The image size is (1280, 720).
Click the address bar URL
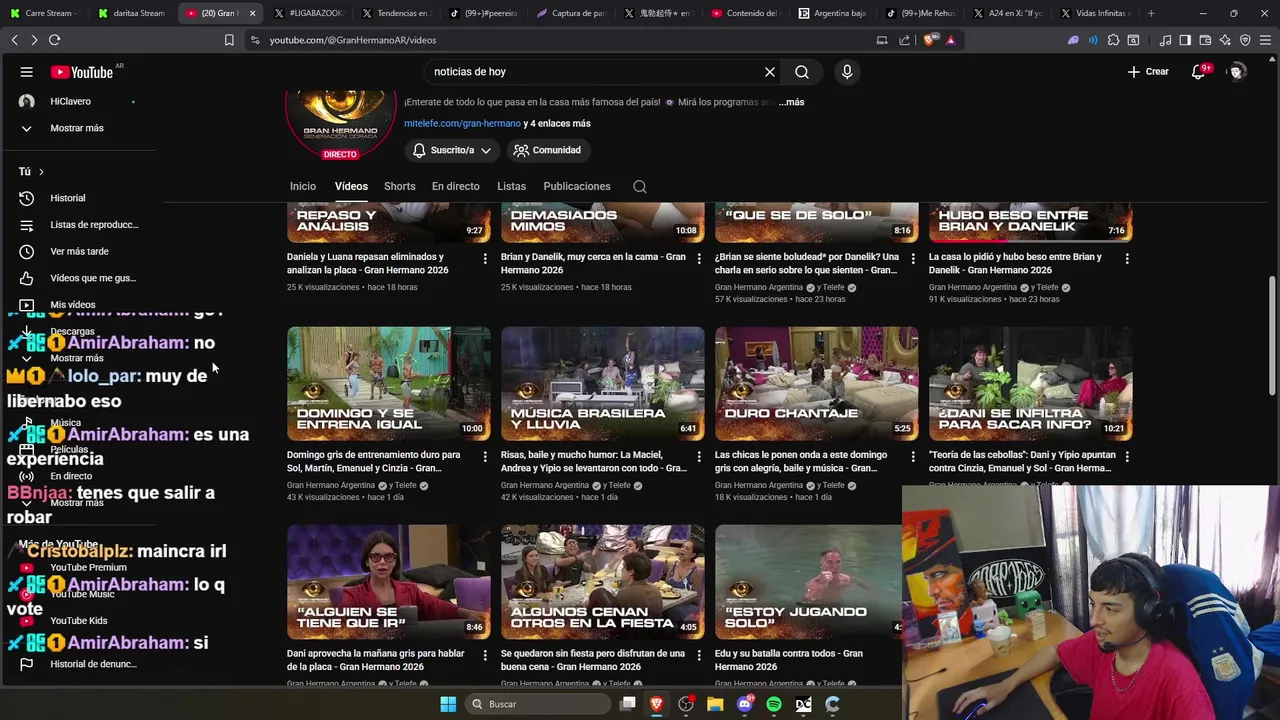click(352, 40)
